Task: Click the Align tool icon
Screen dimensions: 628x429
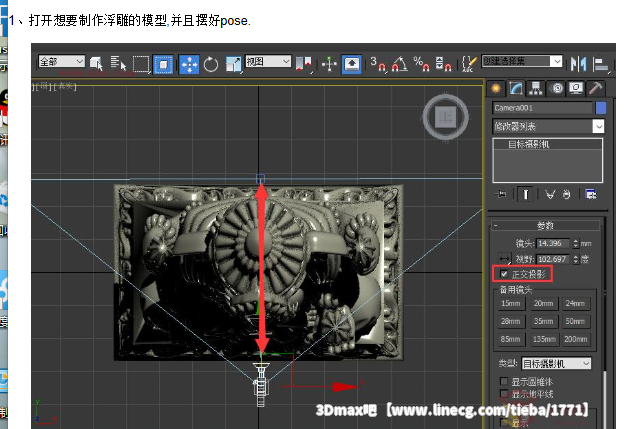Action: [x=601, y=64]
